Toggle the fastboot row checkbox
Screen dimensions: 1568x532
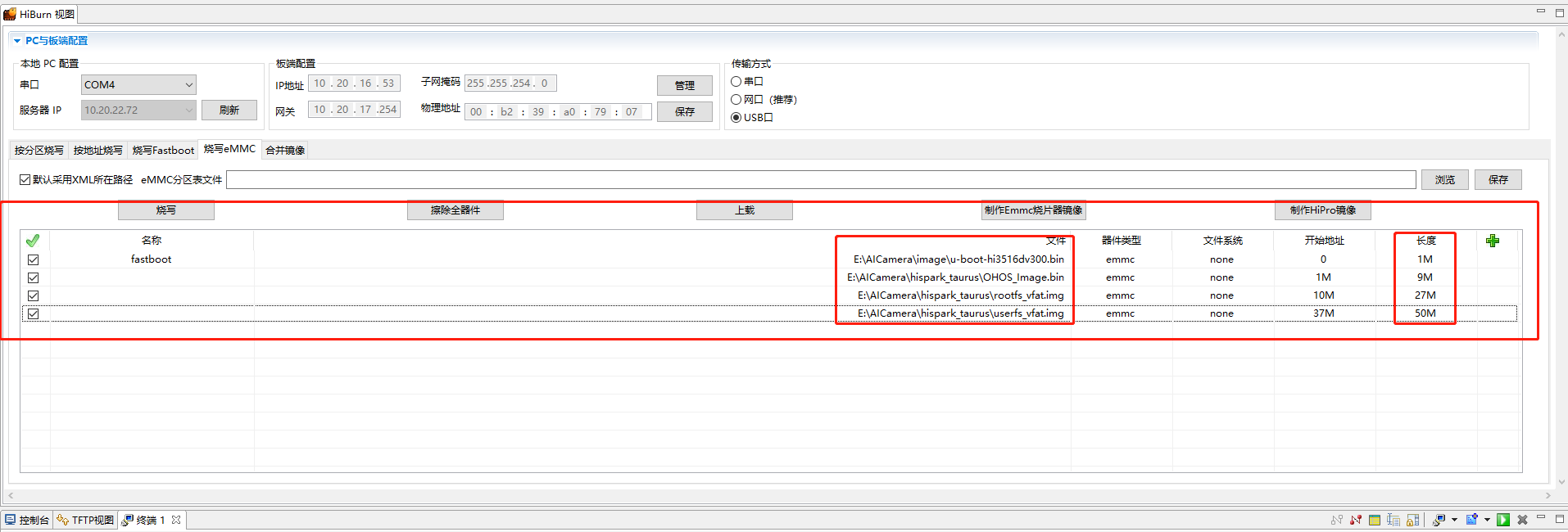click(33, 259)
